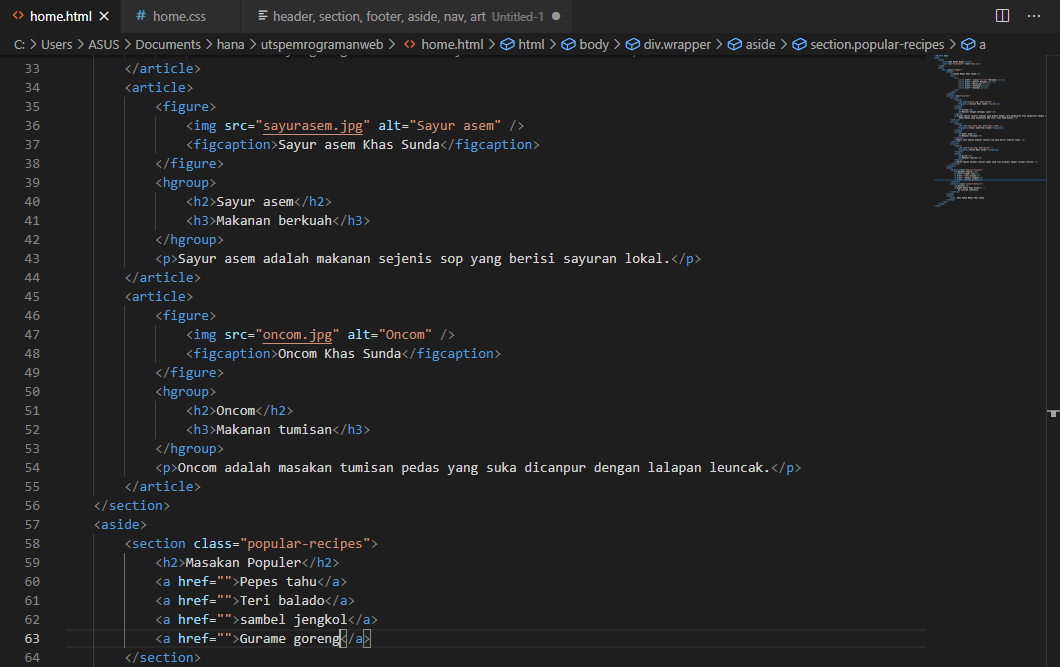
Task: Click the 'Oncom adalah masakan tumisan' paragraph
Action: click(473, 468)
